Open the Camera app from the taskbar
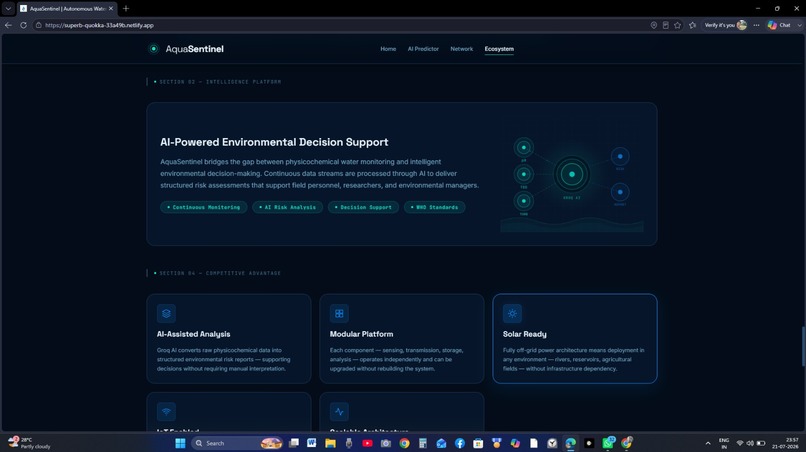 pyautogui.click(x=386, y=443)
